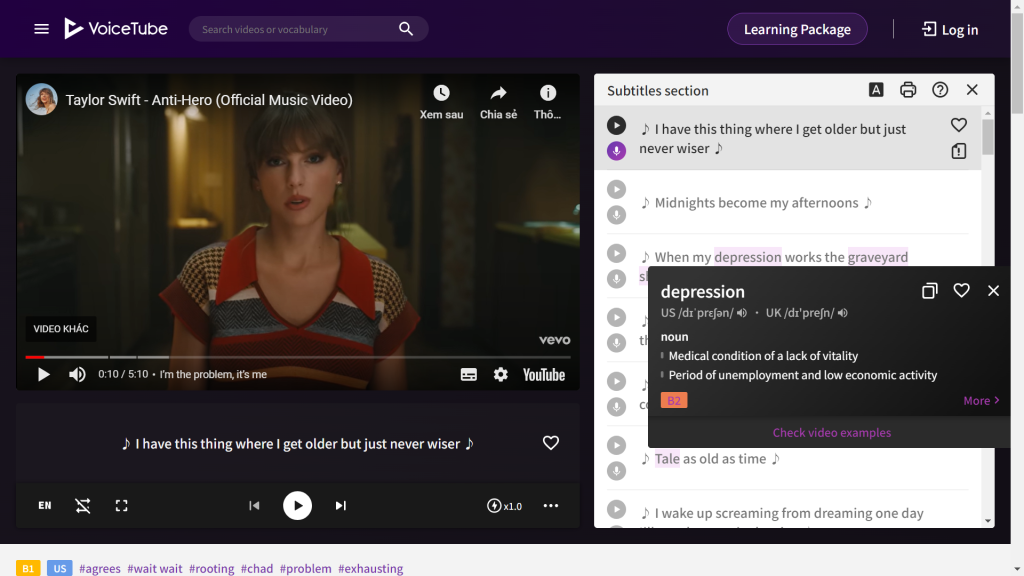Play the 'Tale as old as time' line

tap(616, 445)
